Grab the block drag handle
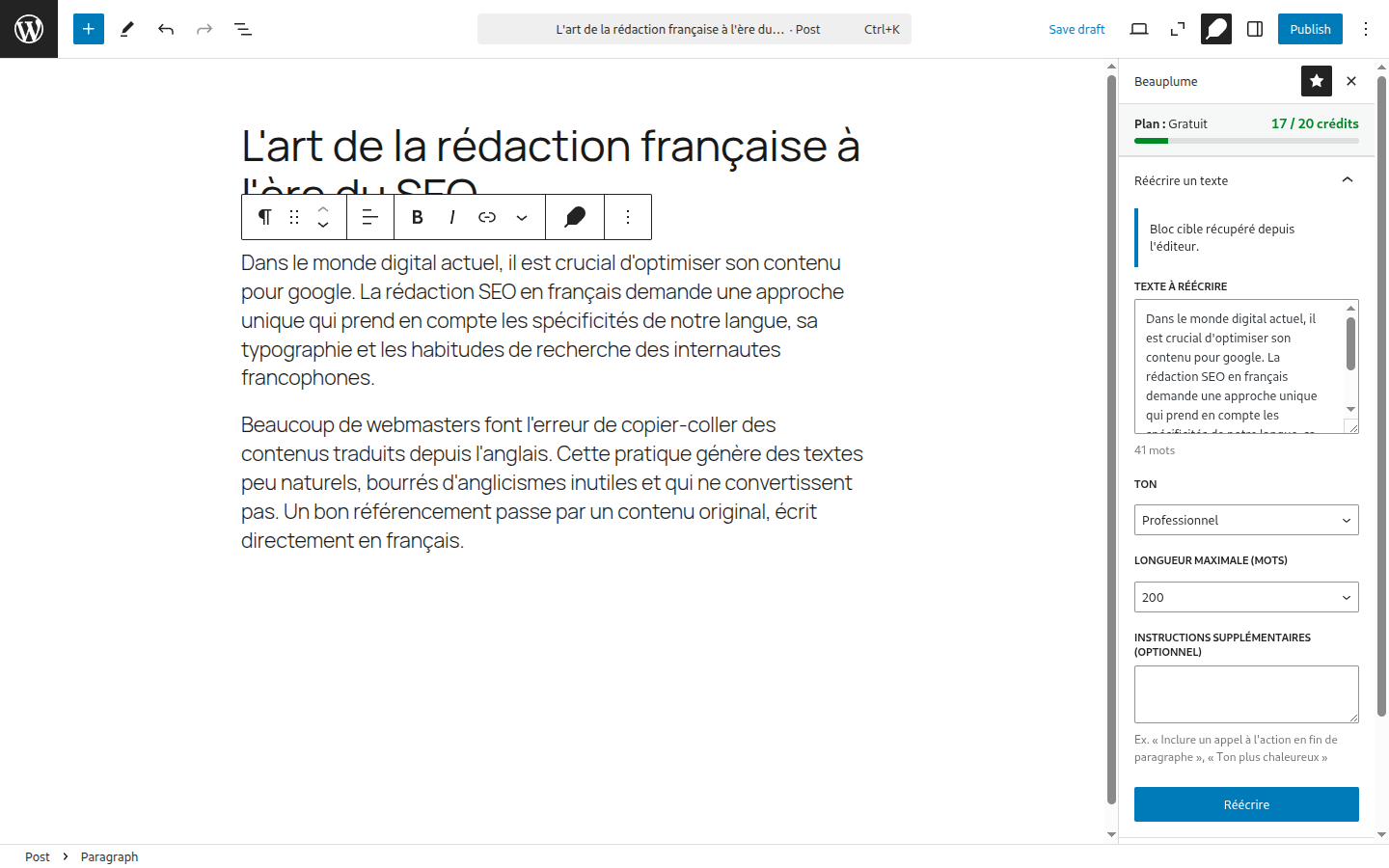Image resolution: width=1389 pixels, height=868 pixels. 294,217
